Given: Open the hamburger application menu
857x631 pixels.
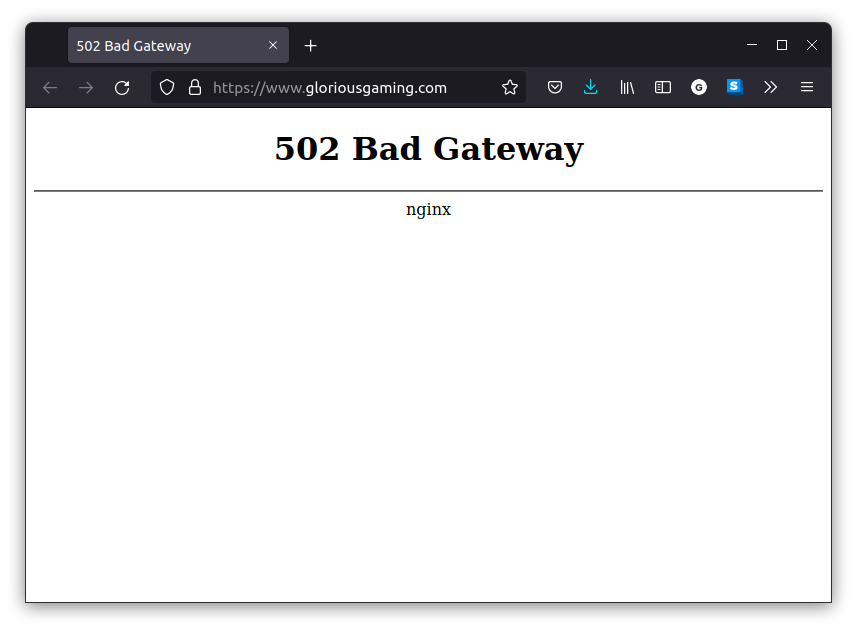Looking at the screenshot, I should tap(806, 88).
